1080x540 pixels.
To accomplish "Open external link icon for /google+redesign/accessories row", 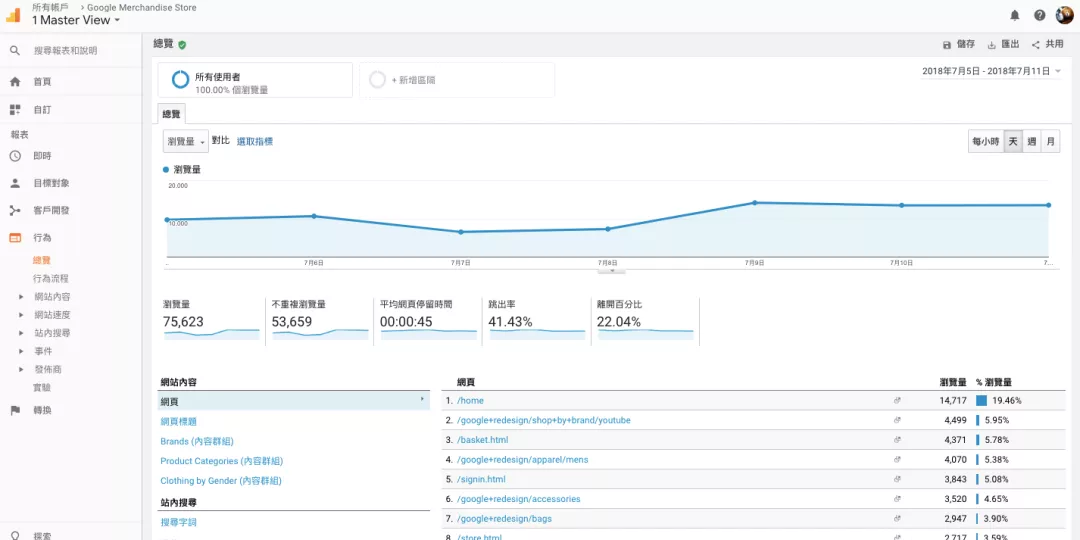I will 897,499.
